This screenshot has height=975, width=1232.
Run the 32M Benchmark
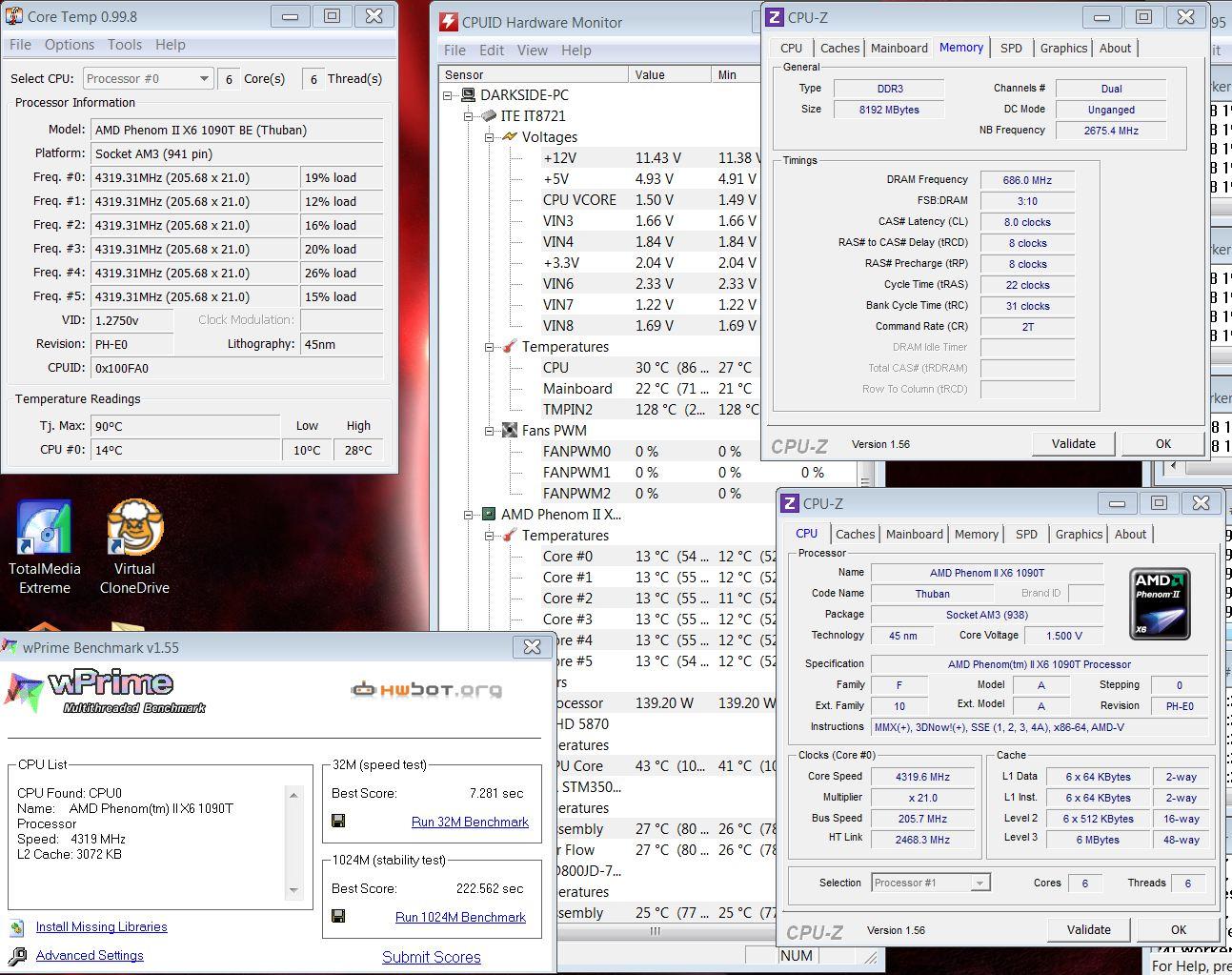tap(470, 822)
